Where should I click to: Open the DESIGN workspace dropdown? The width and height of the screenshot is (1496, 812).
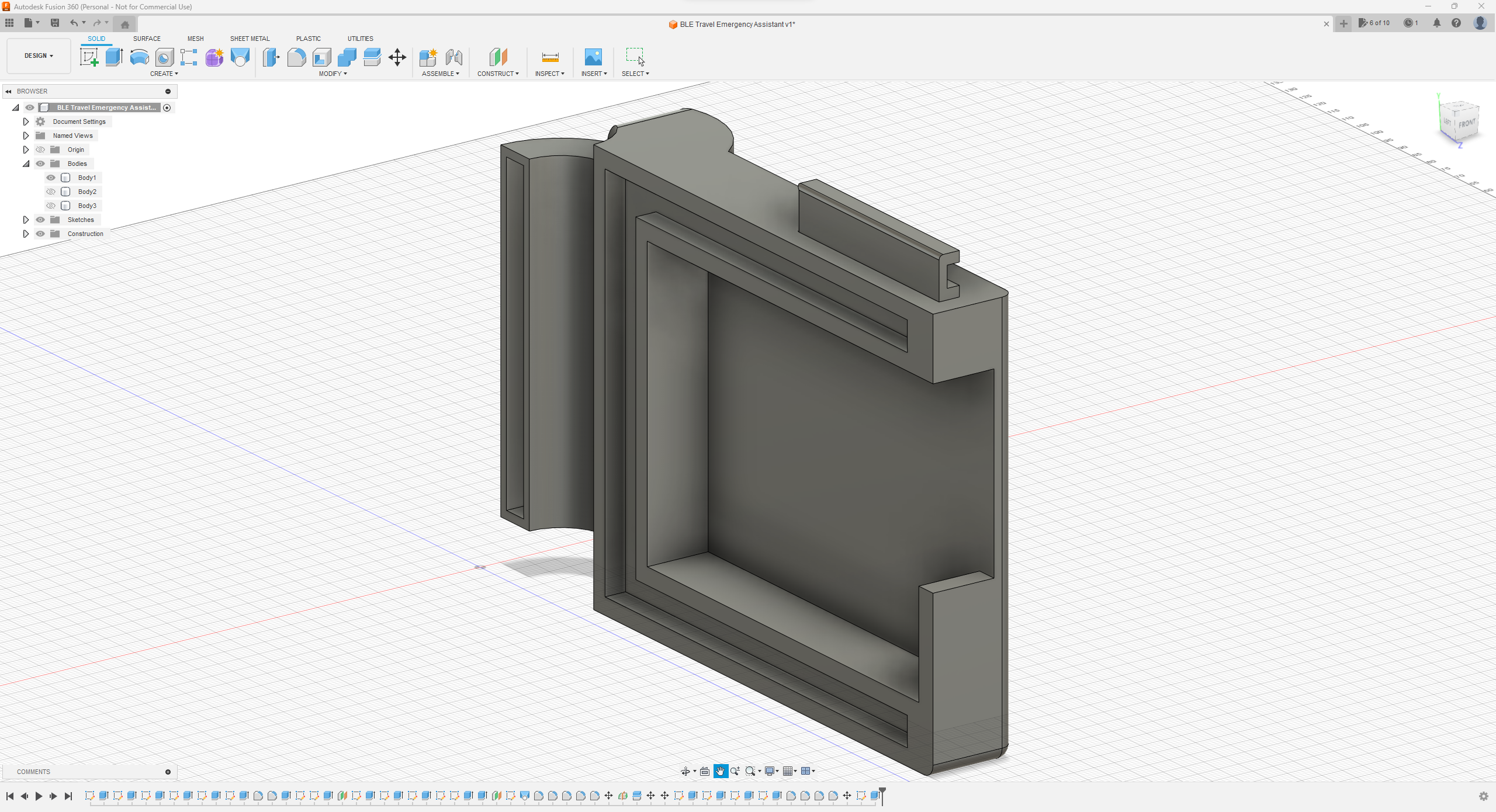[39, 55]
